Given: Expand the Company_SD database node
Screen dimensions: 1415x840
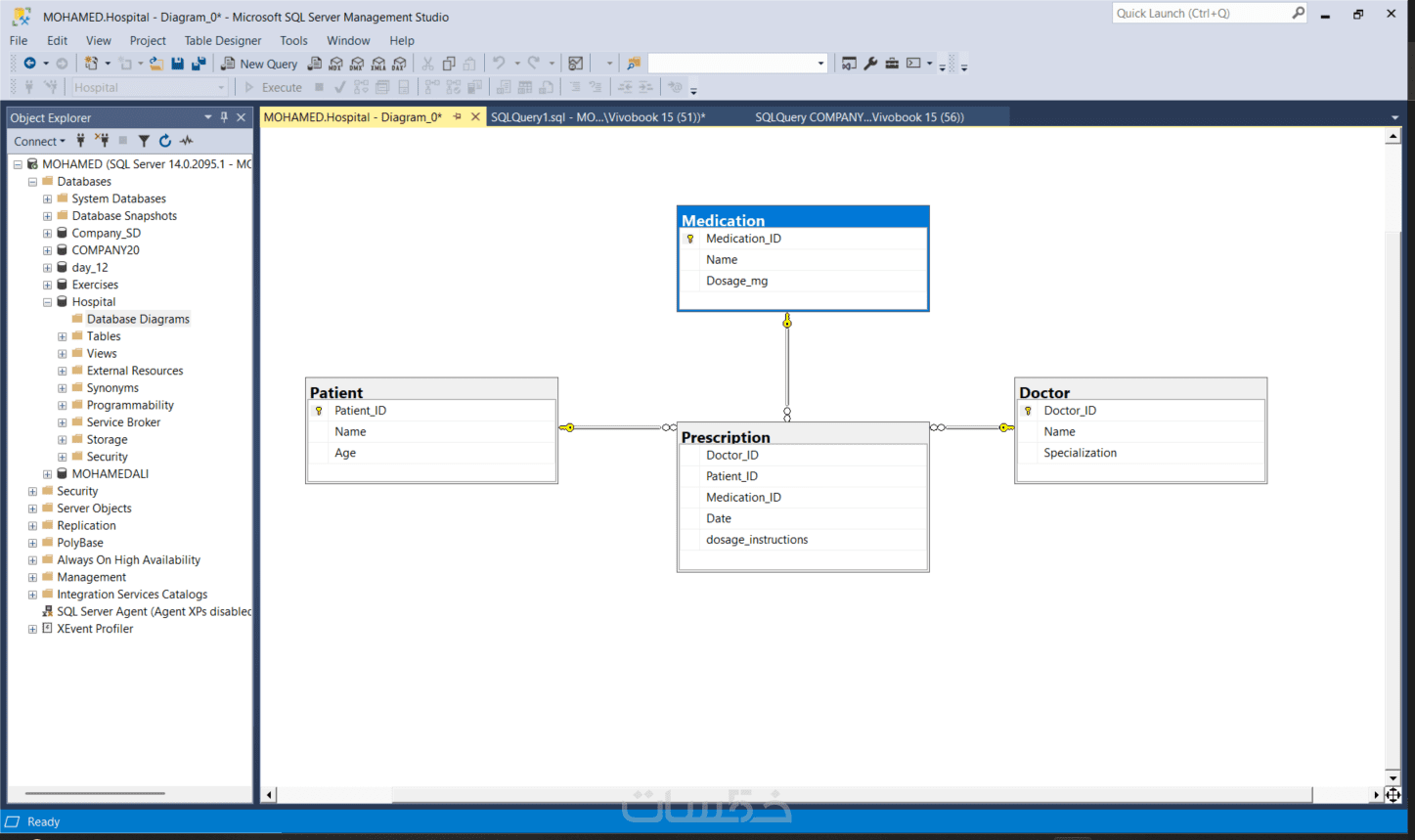Looking at the screenshot, I should [47, 234].
